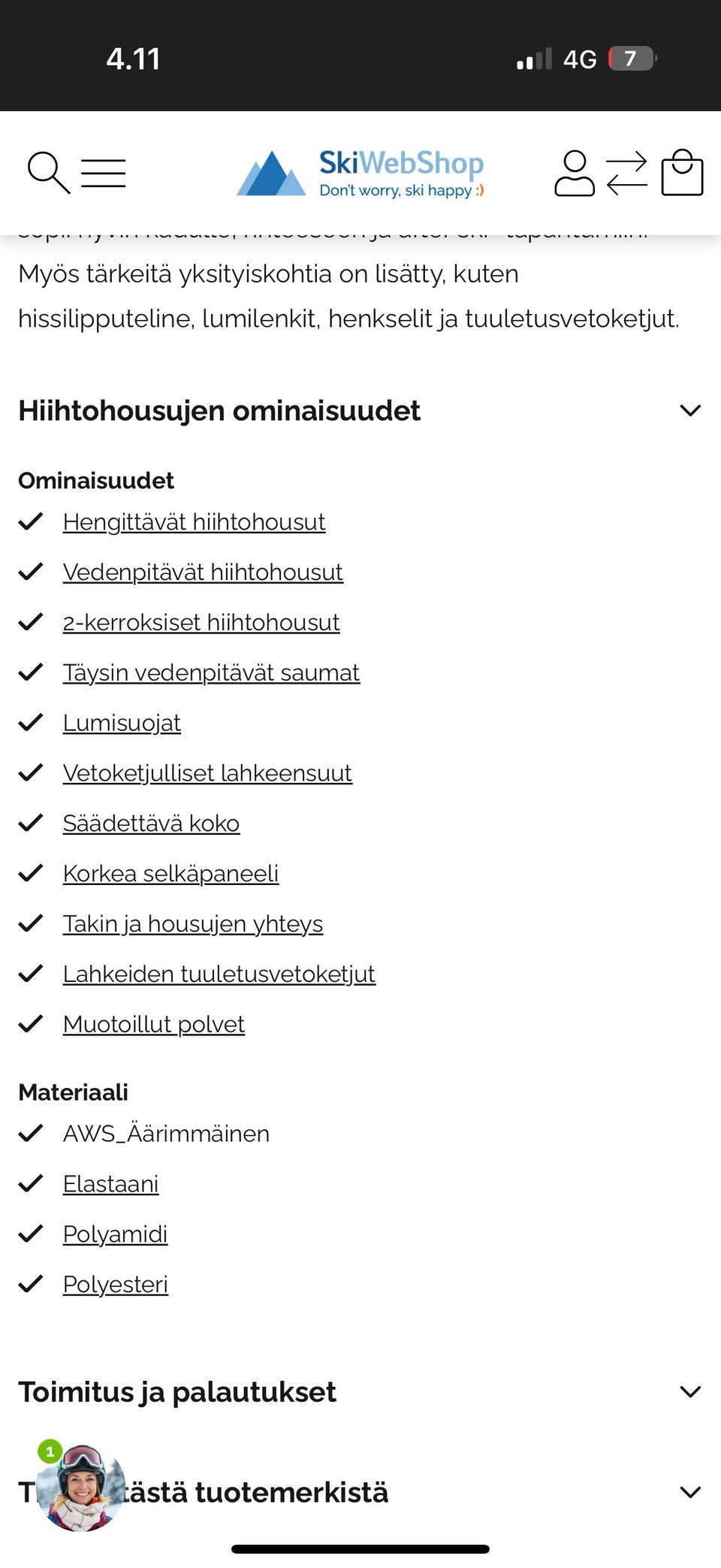Follow the Vedenpitävät hiihtohousut link
This screenshot has width=721, height=1568.
(203, 572)
